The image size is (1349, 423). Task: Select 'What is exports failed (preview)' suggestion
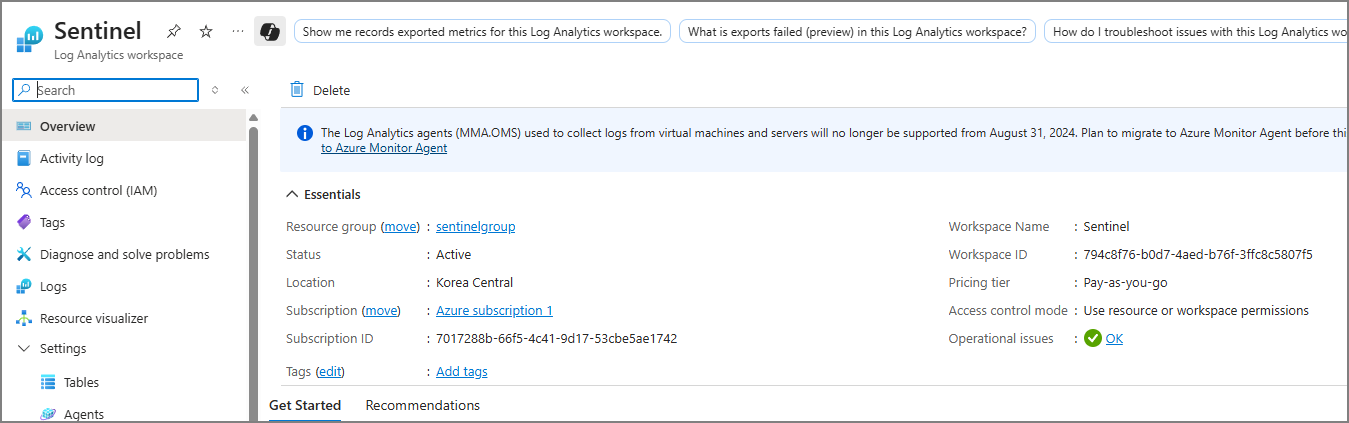pos(857,31)
